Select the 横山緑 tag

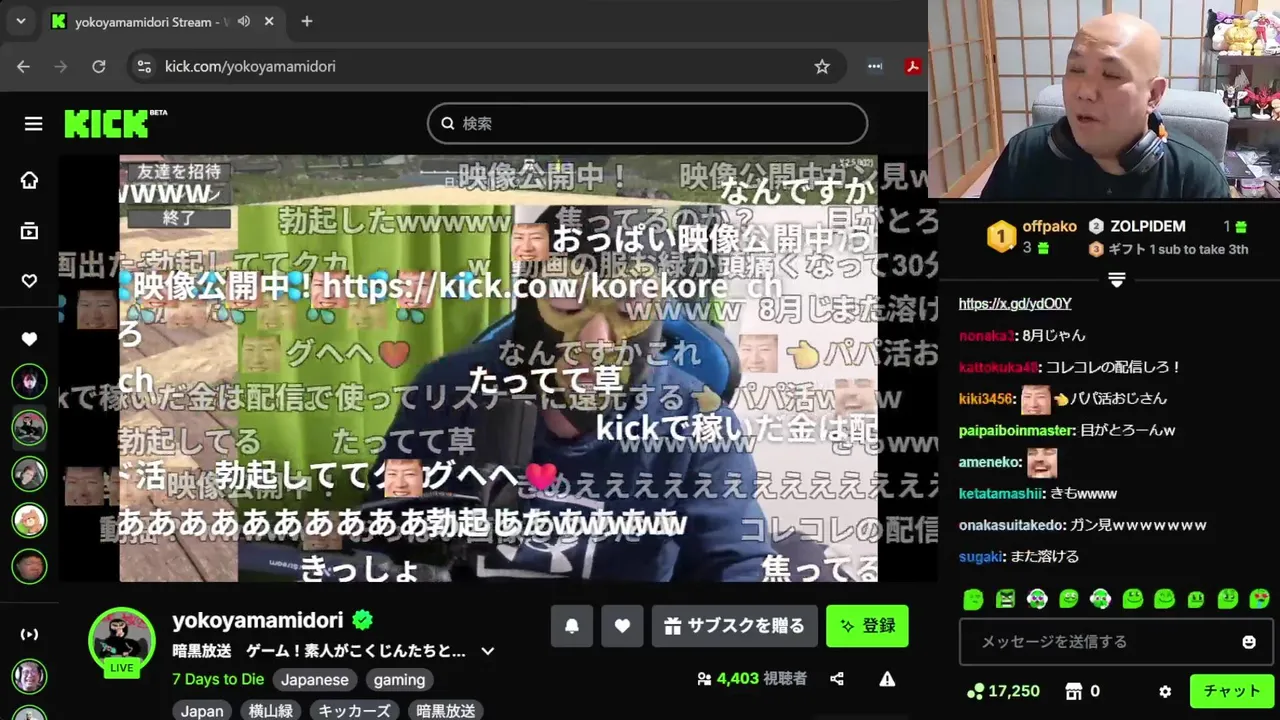(x=273, y=711)
